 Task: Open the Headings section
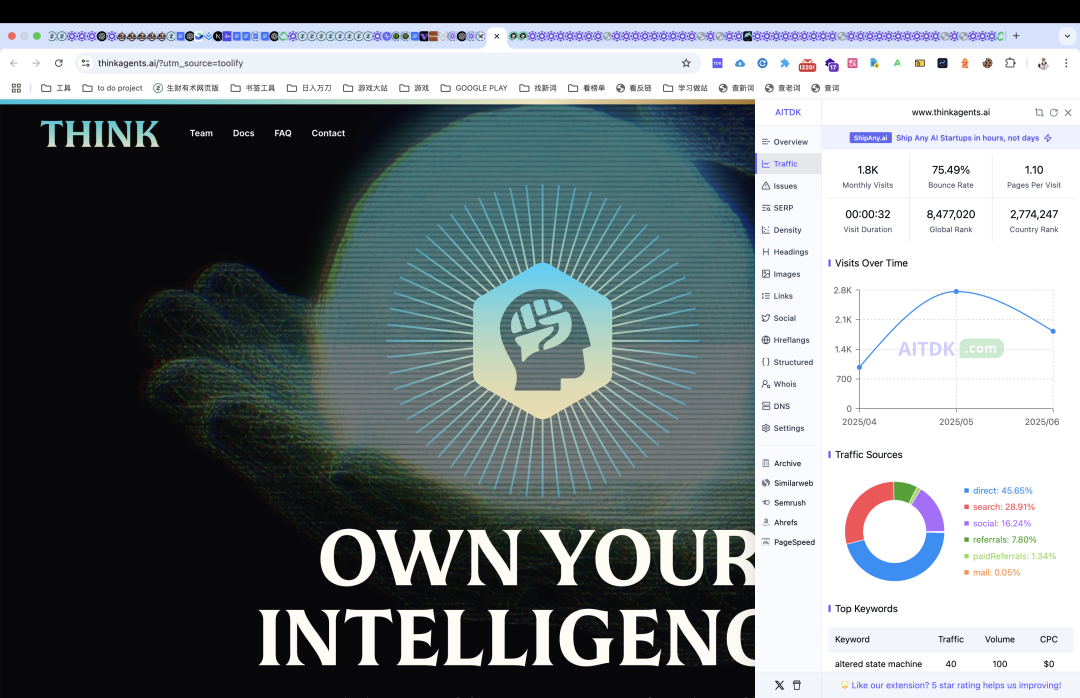[x=785, y=252]
